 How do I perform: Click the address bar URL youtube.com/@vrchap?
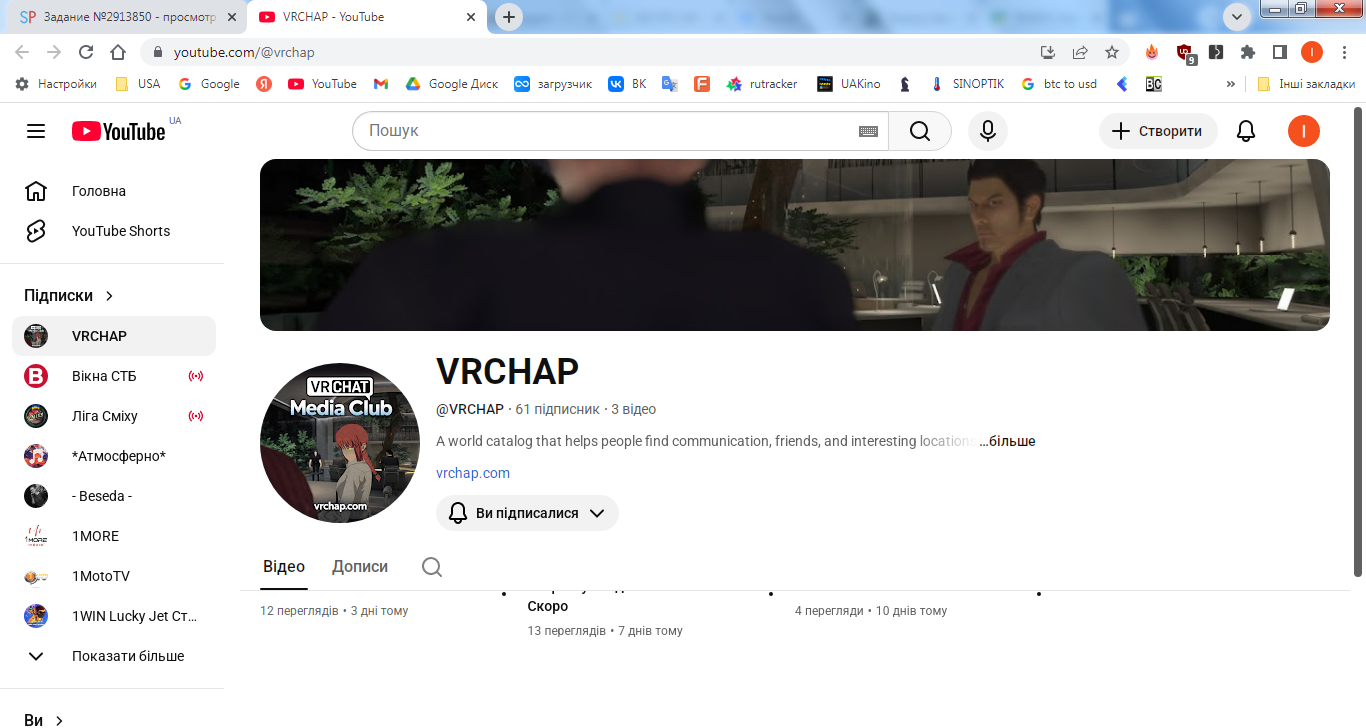[244, 52]
